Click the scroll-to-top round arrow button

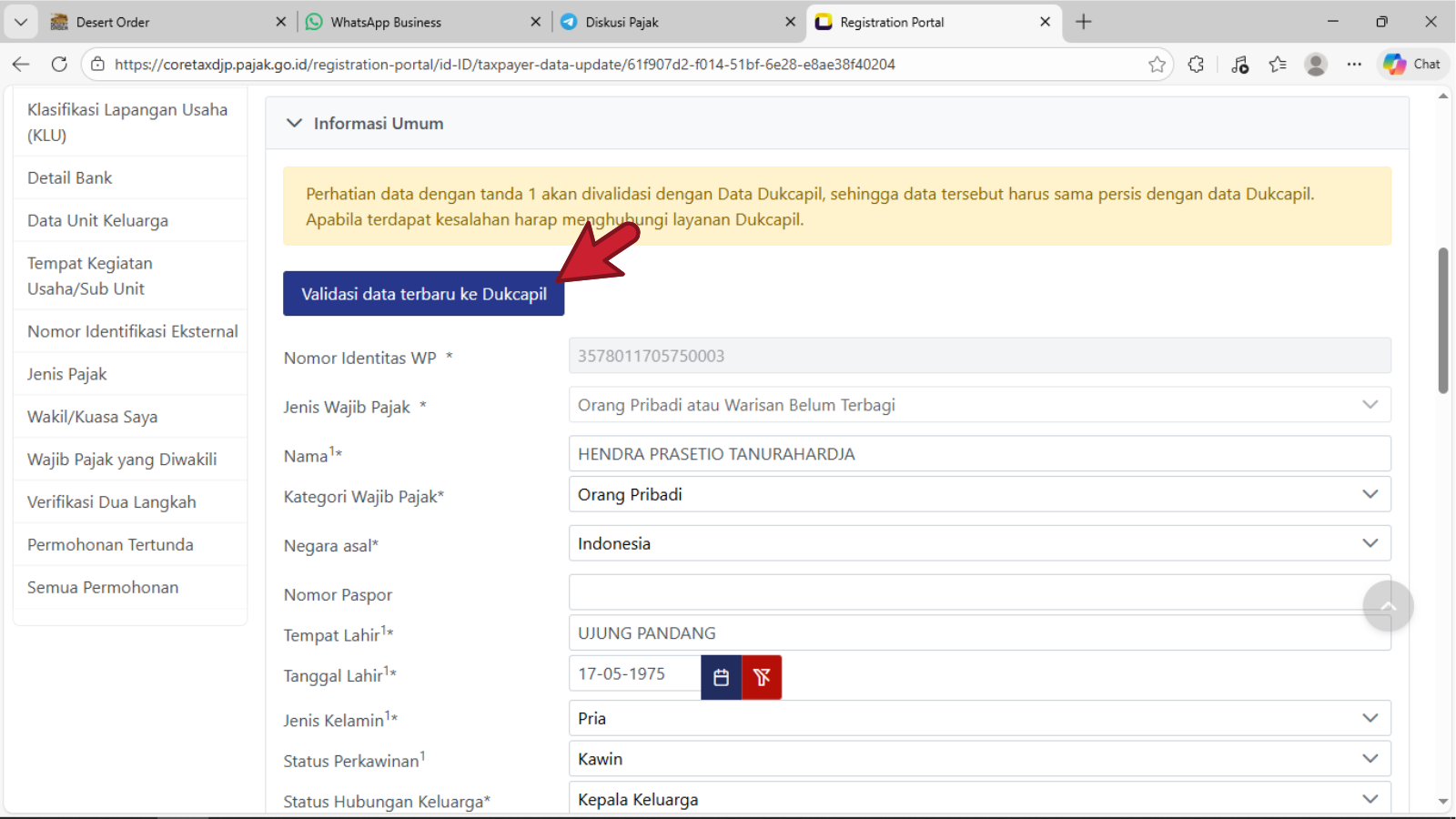pyautogui.click(x=1388, y=606)
